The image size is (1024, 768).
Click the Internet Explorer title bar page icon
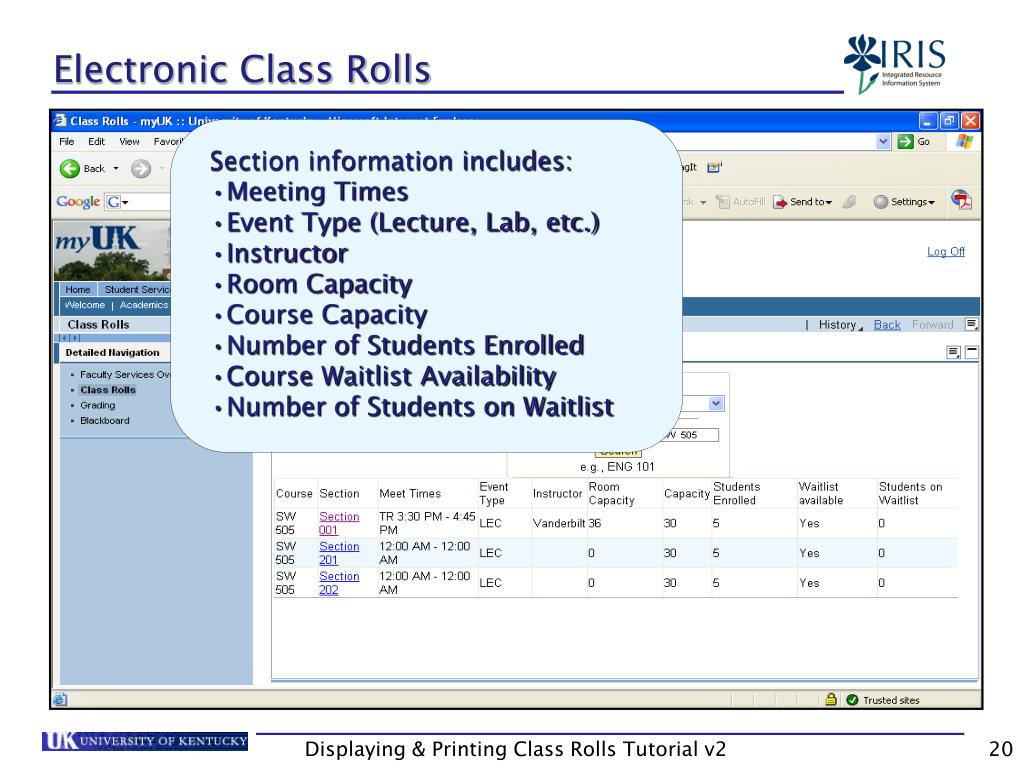tap(61, 120)
